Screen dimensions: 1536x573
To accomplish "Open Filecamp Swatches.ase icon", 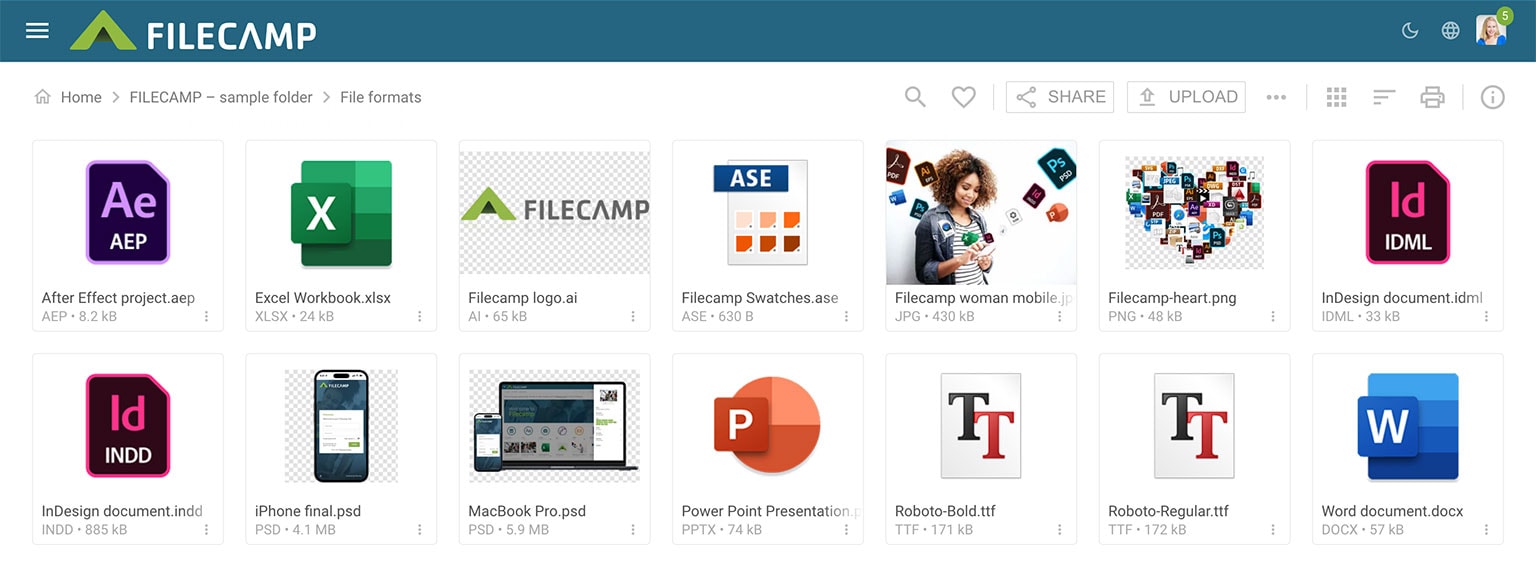I will pyautogui.click(x=761, y=212).
